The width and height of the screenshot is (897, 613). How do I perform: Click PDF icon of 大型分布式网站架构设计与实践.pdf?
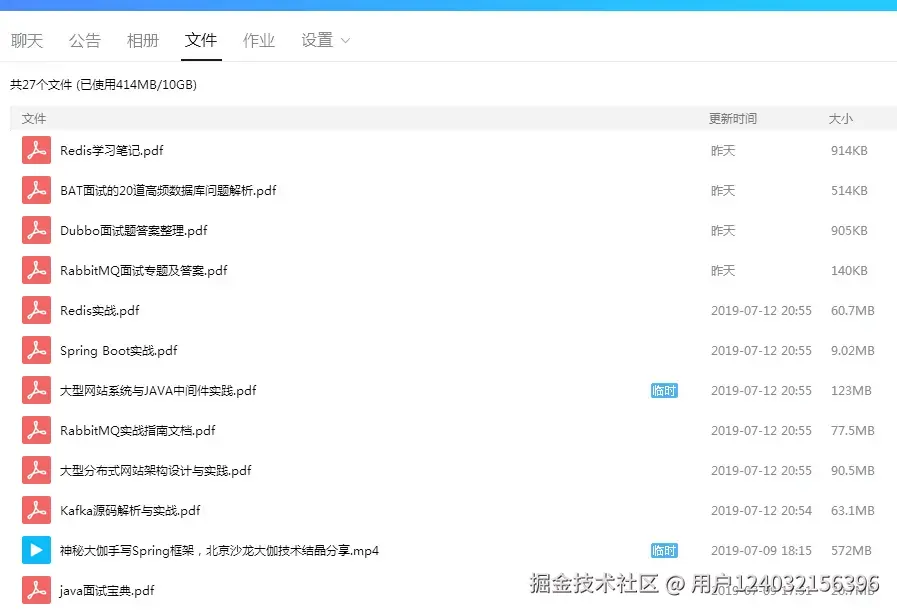click(37, 470)
